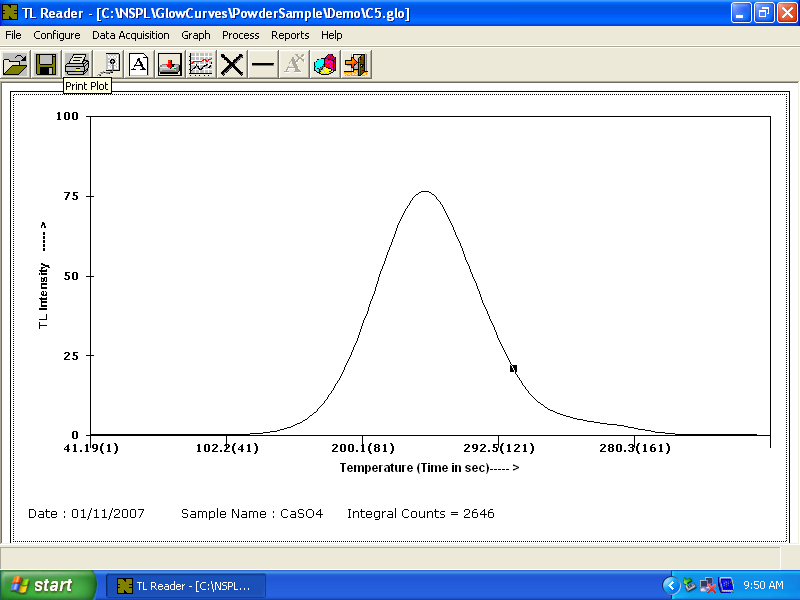Click the red download arrow toolbar icon

(x=170, y=65)
